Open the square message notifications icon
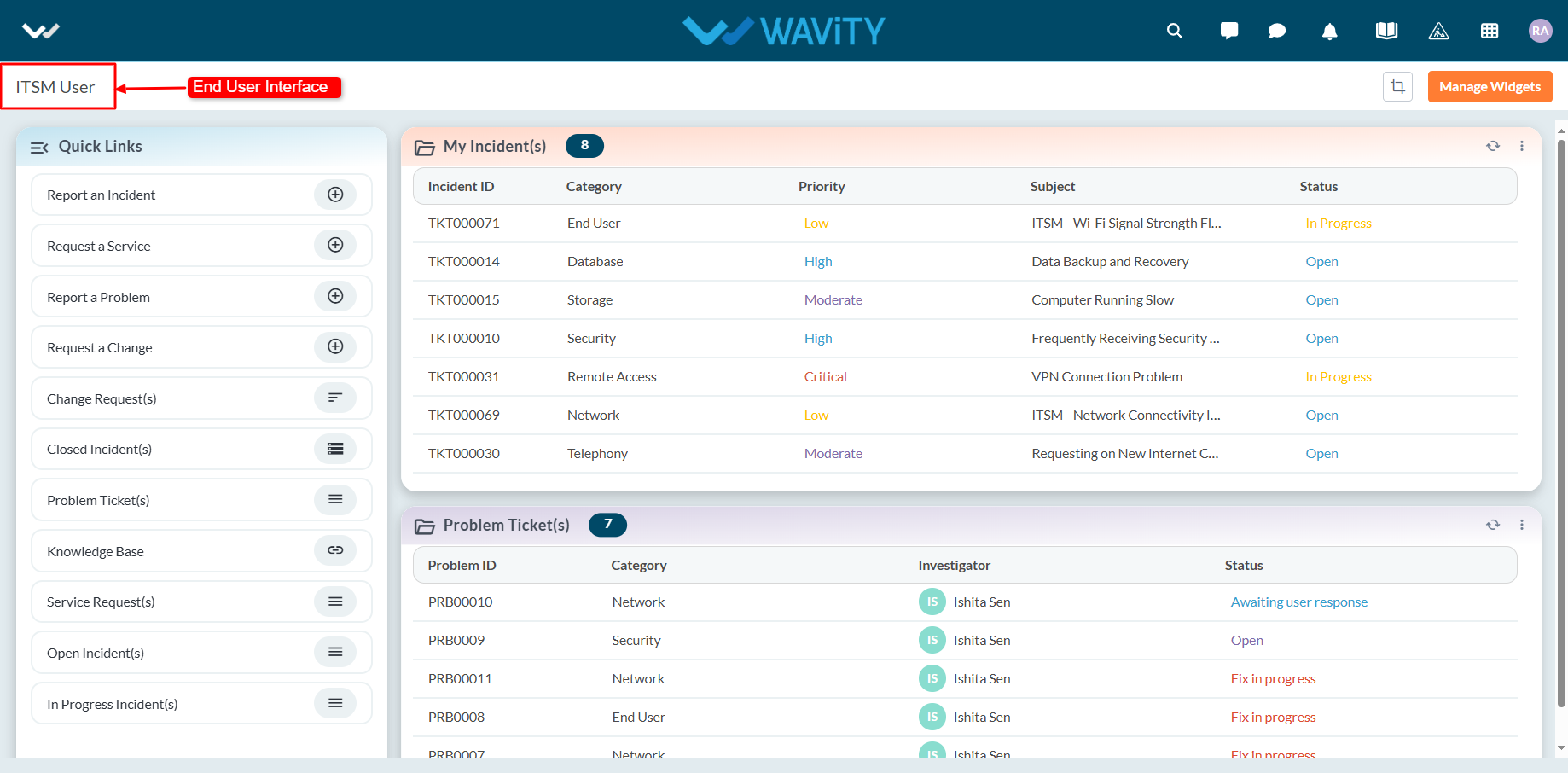The image size is (1568, 773). point(1229,31)
